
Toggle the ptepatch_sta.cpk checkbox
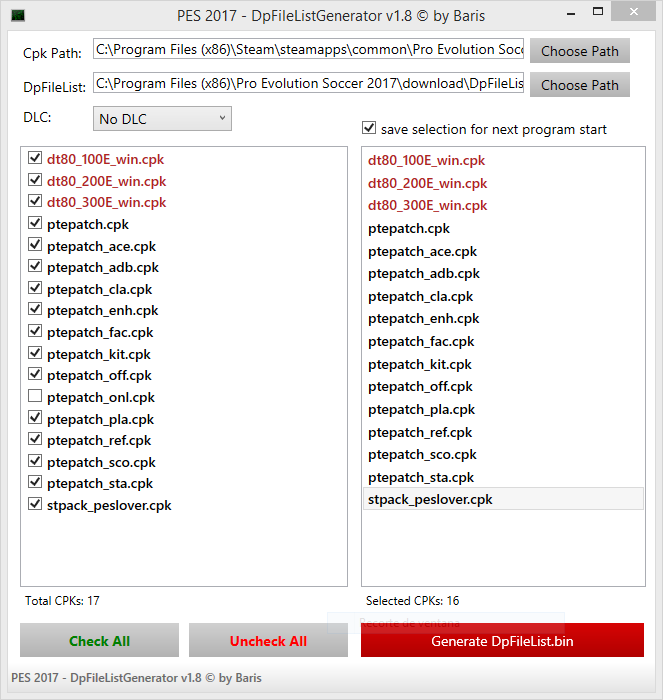click(x=35, y=482)
